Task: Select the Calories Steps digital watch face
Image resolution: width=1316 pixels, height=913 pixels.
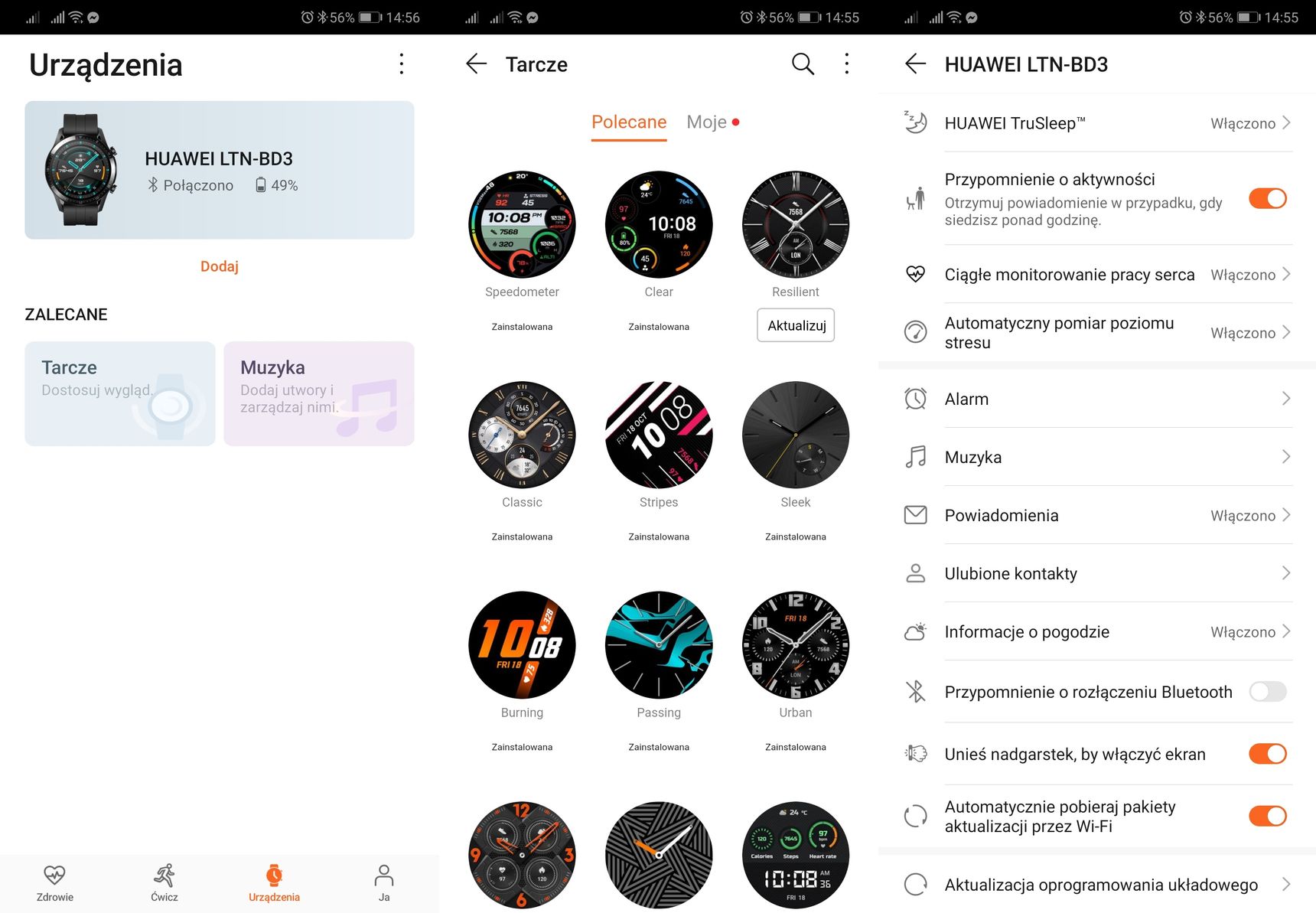Action: point(796,855)
